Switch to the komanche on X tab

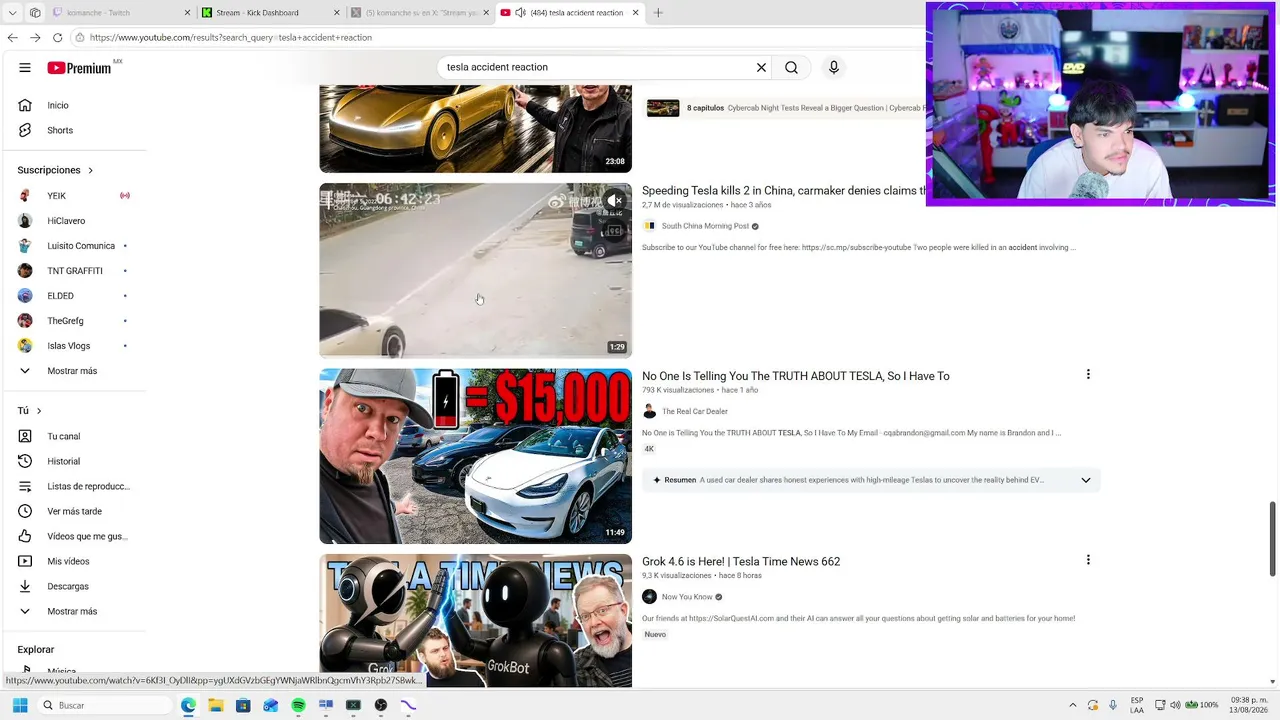[x=420, y=13]
